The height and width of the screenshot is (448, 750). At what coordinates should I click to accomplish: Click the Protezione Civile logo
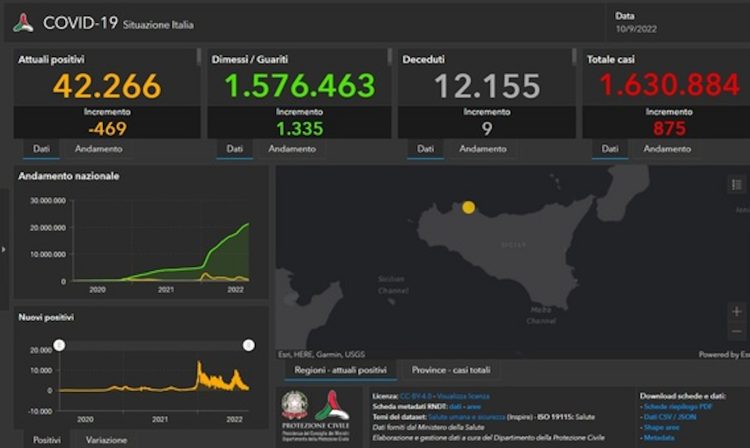click(332, 411)
